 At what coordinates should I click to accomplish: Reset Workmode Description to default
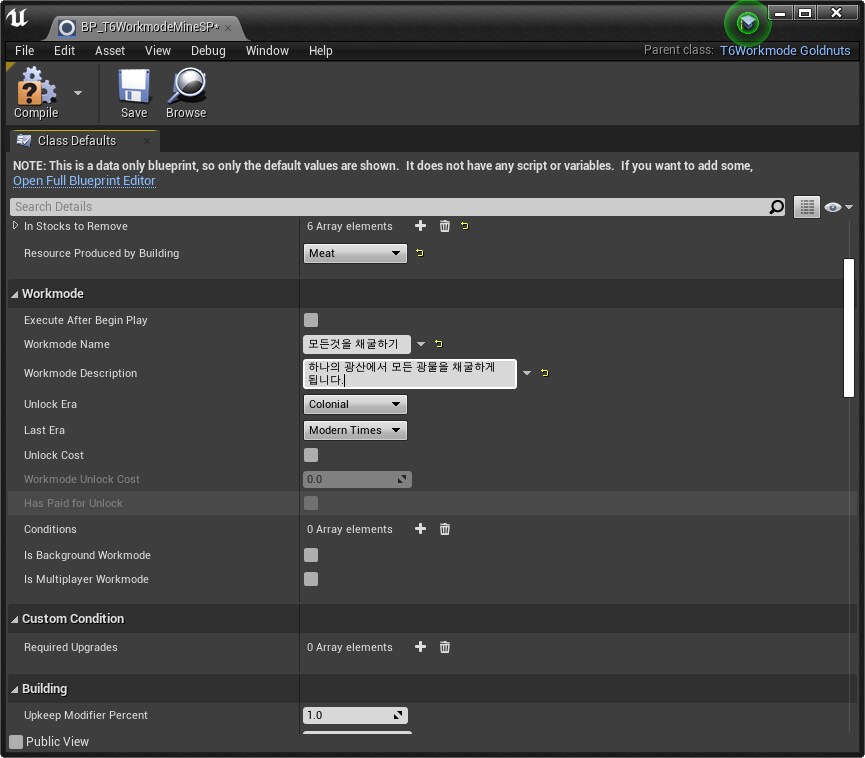[544, 373]
